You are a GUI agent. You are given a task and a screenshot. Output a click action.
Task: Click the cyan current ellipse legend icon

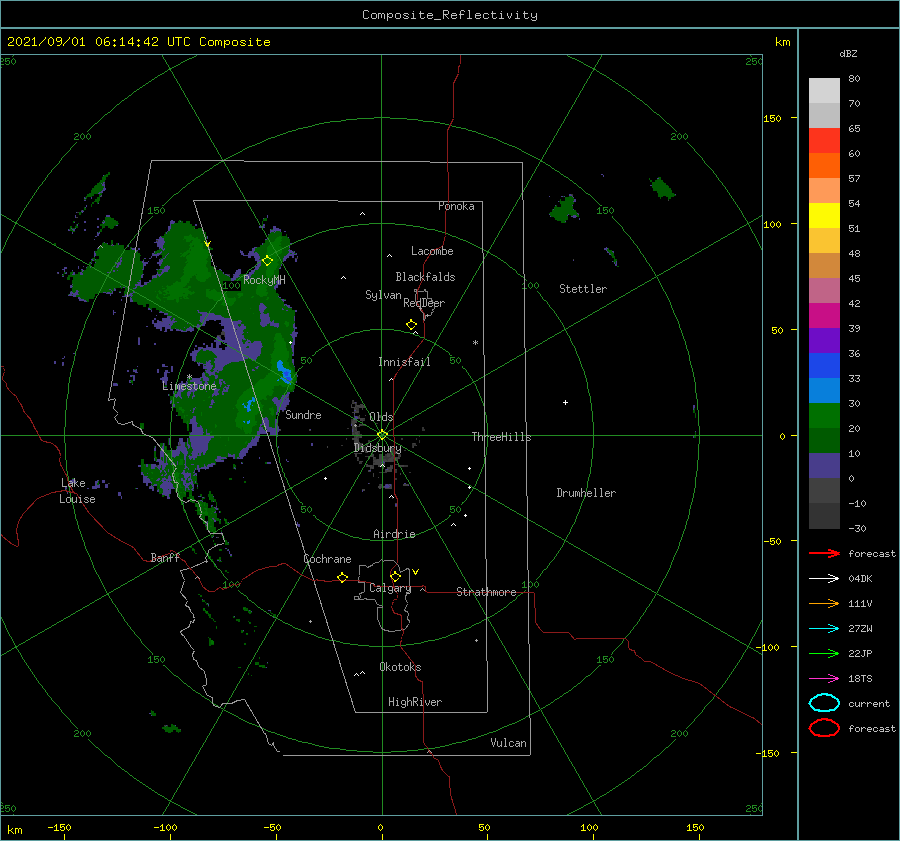click(x=824, y=703)
